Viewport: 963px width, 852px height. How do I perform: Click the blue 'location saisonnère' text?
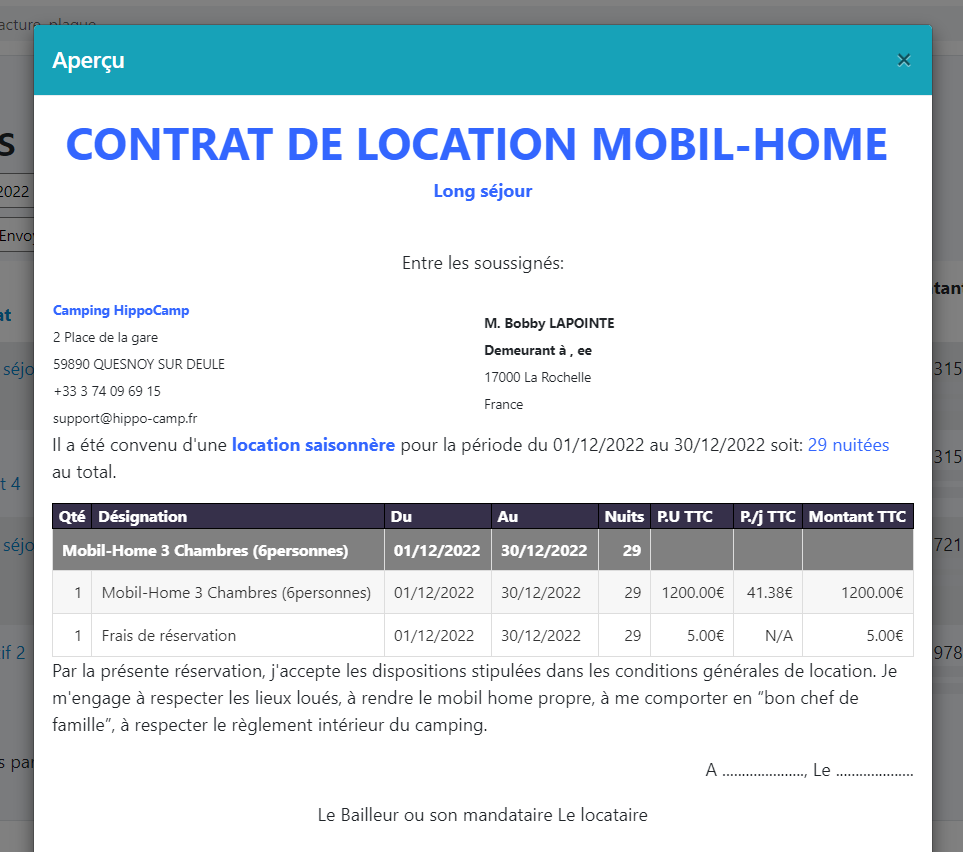313,445
